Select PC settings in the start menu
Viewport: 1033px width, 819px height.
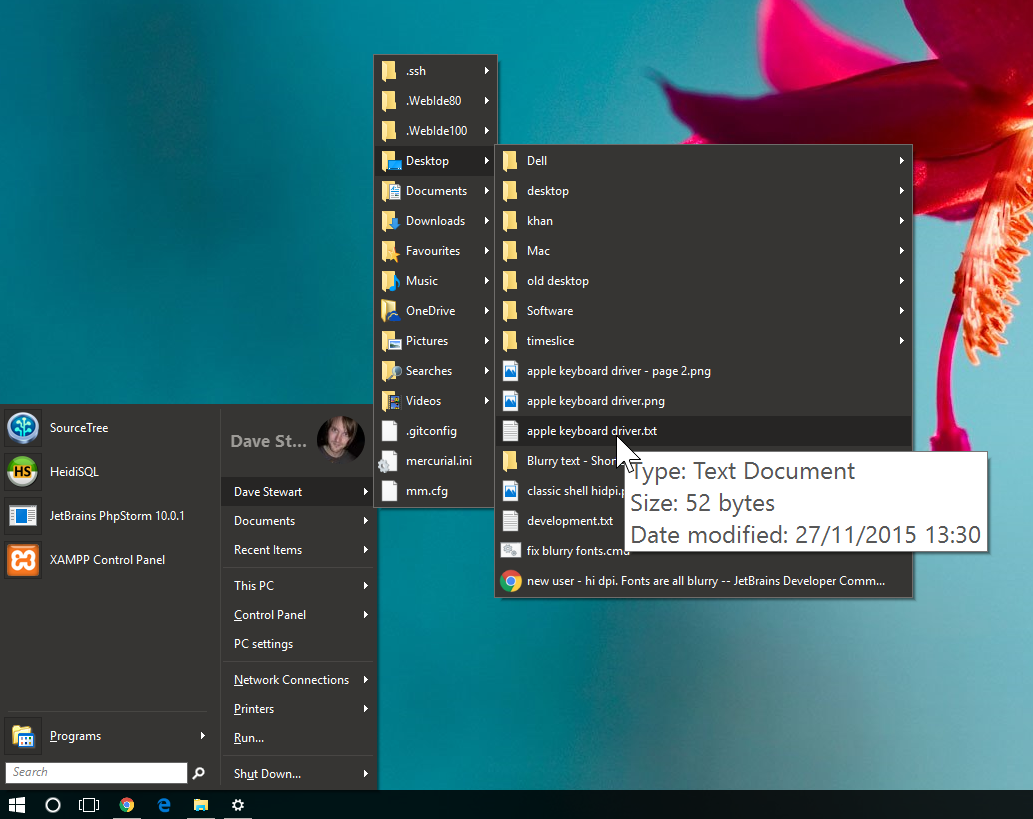click(x=264, y=644)
